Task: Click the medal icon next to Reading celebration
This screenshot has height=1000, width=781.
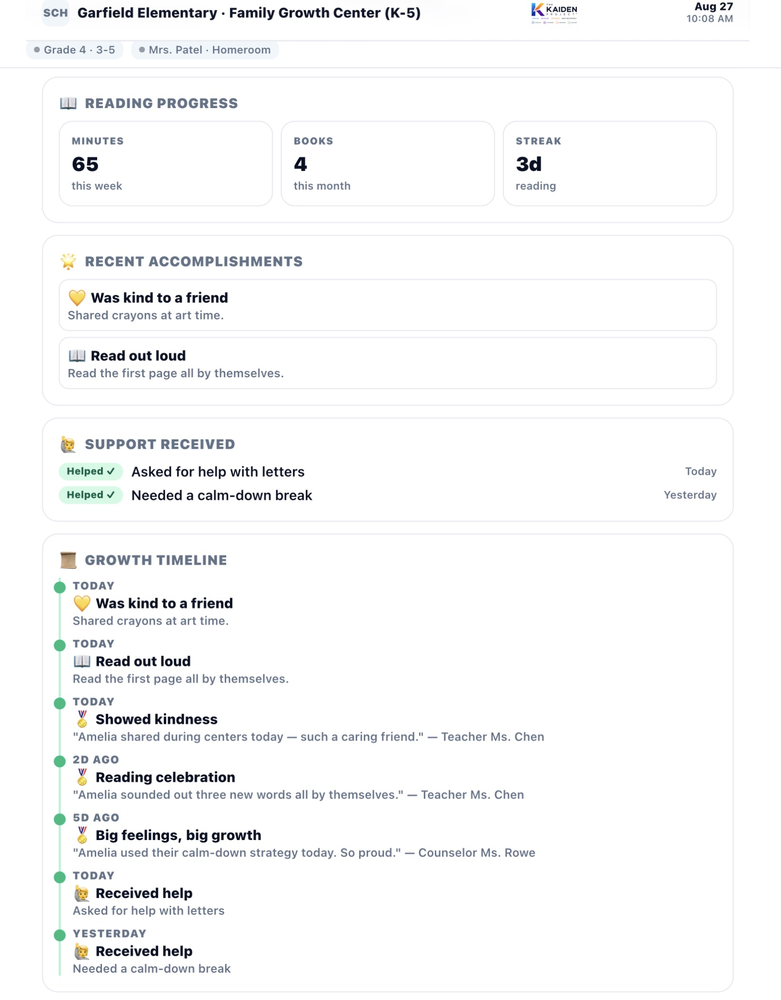Action: click(82, 777)
